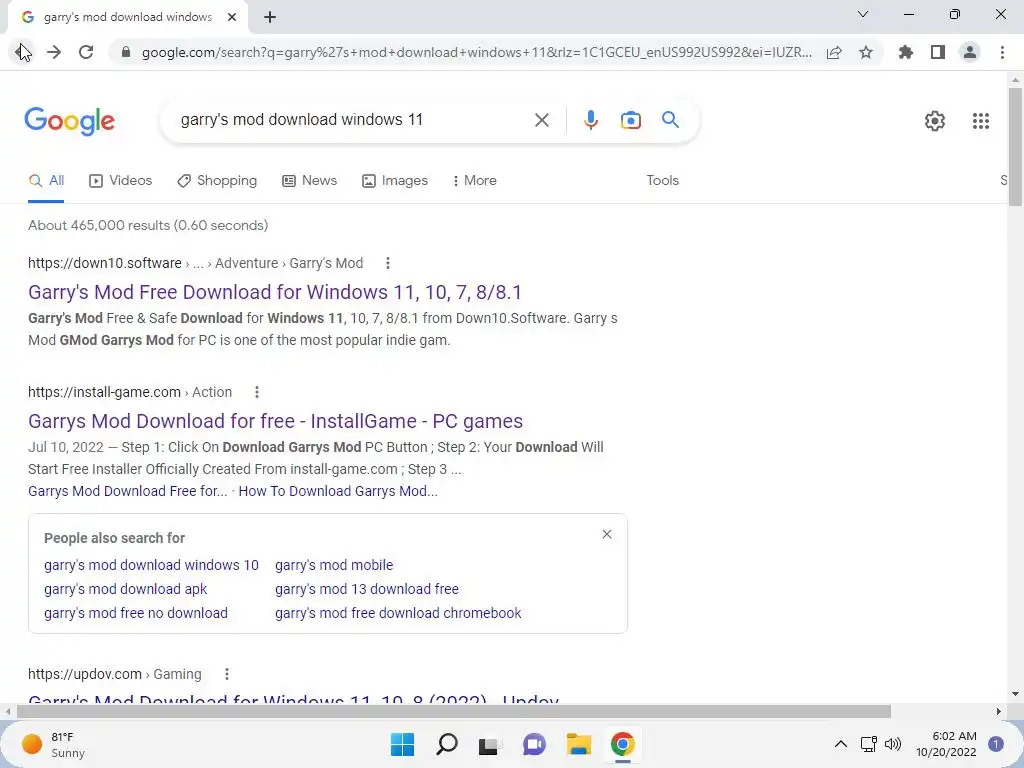Click the horizontal scrollbar thumb
Viewport: 1024px width, 768px height.
pyautogui.click(x=454, y=711)
